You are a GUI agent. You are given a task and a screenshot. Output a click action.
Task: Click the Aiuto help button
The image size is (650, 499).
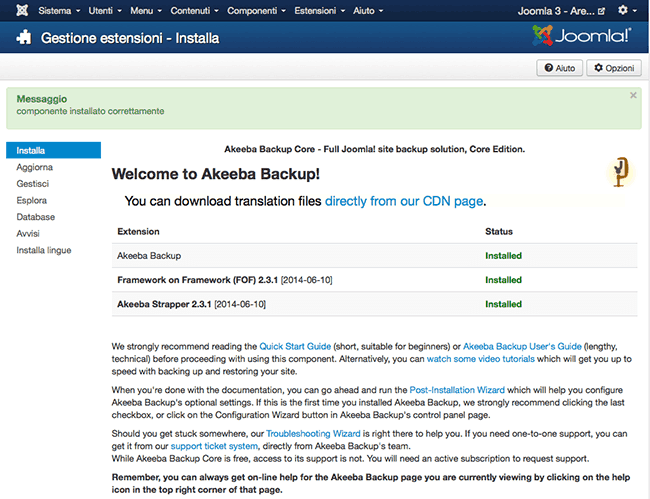pos(560,68)
